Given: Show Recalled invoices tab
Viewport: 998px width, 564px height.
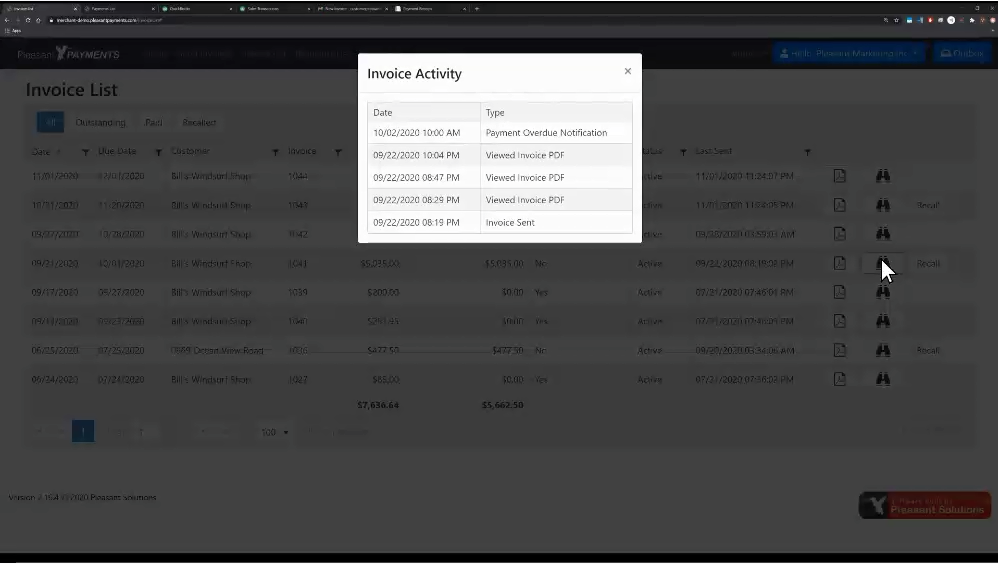Looking at the screenshot, I should [x=199, y=123].
